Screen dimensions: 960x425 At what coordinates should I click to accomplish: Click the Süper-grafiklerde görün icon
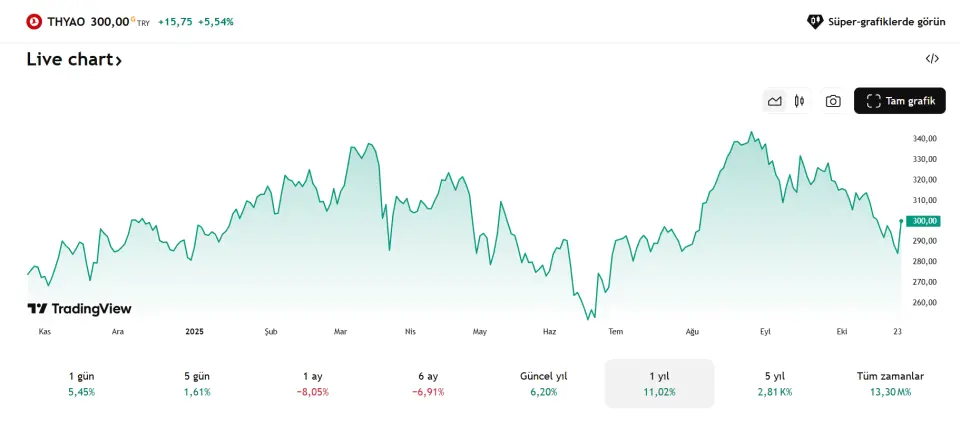pyautogui.click(x=815, y=21)
